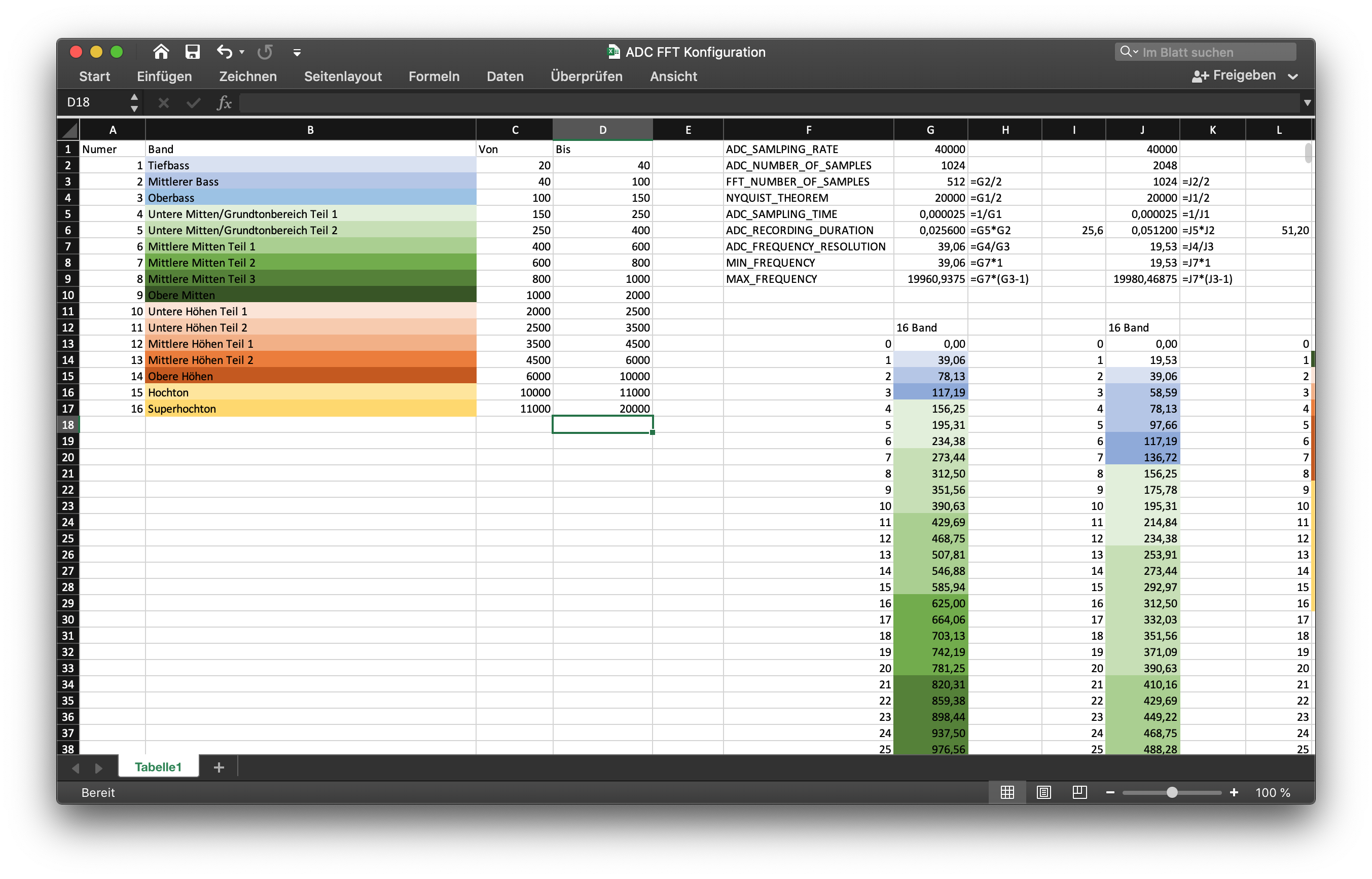Open the Start ribbon tab
Viewport: 1372px width, 879px height.
pos(95,77)
